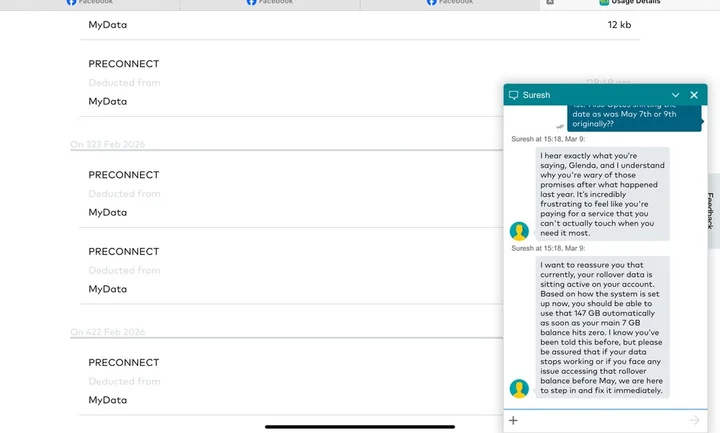The height and width of the screenshot is (433, 720).
Task: Open the vertical Feedback side tab
Action: (712, 210)
